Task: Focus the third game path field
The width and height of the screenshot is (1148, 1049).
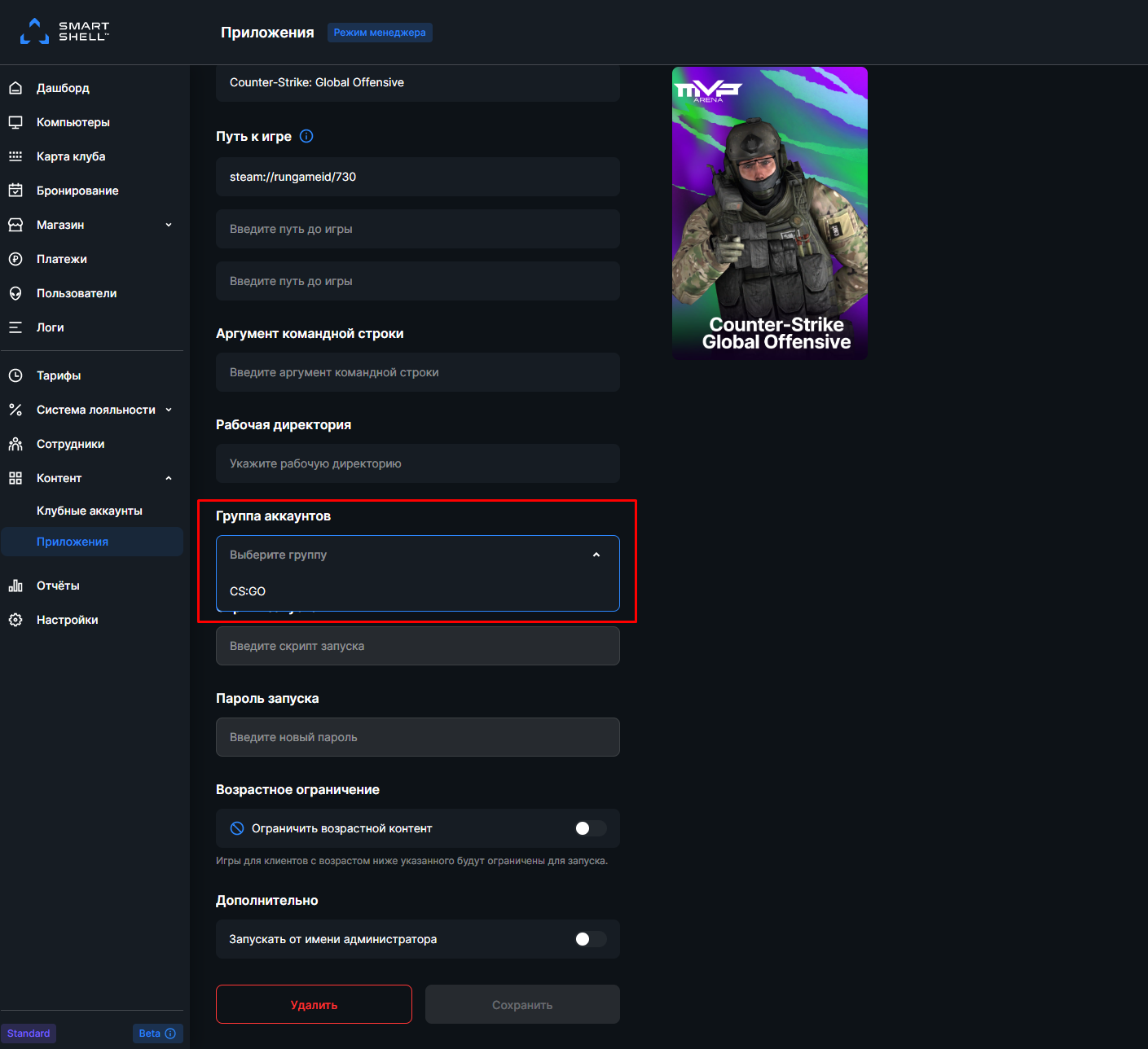Action: click(418, 281)
